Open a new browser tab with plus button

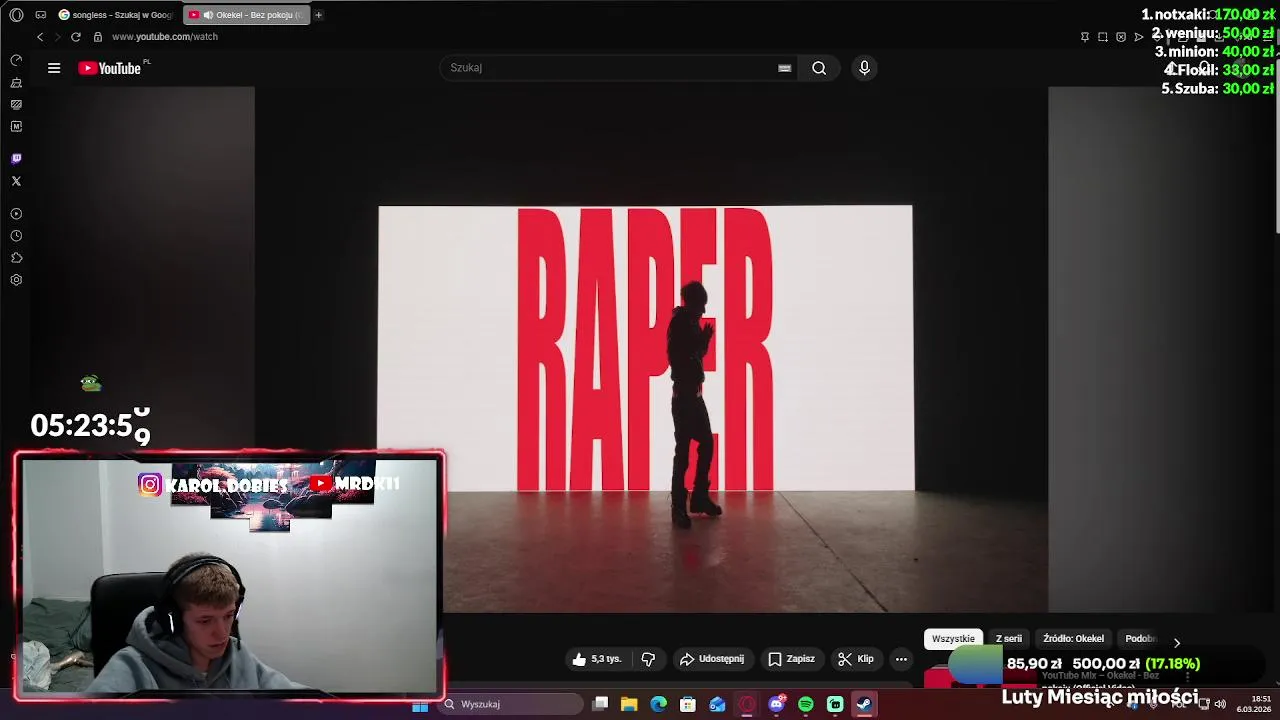(319, 15)
